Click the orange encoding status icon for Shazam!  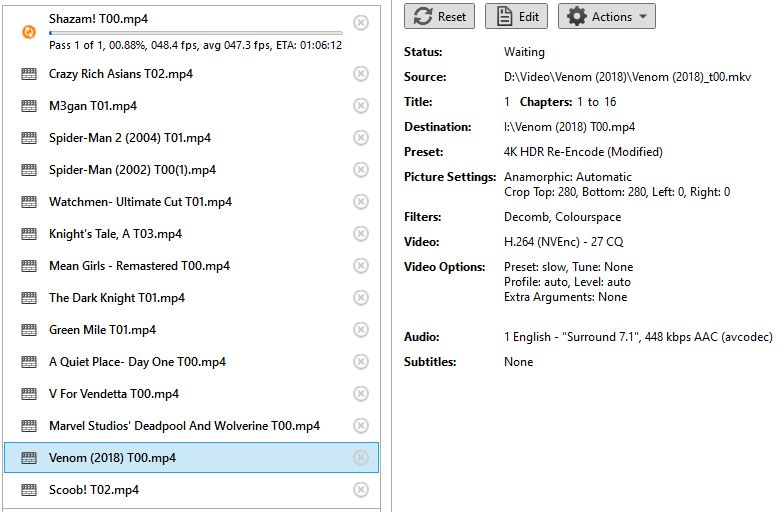[x=29, y=32]
